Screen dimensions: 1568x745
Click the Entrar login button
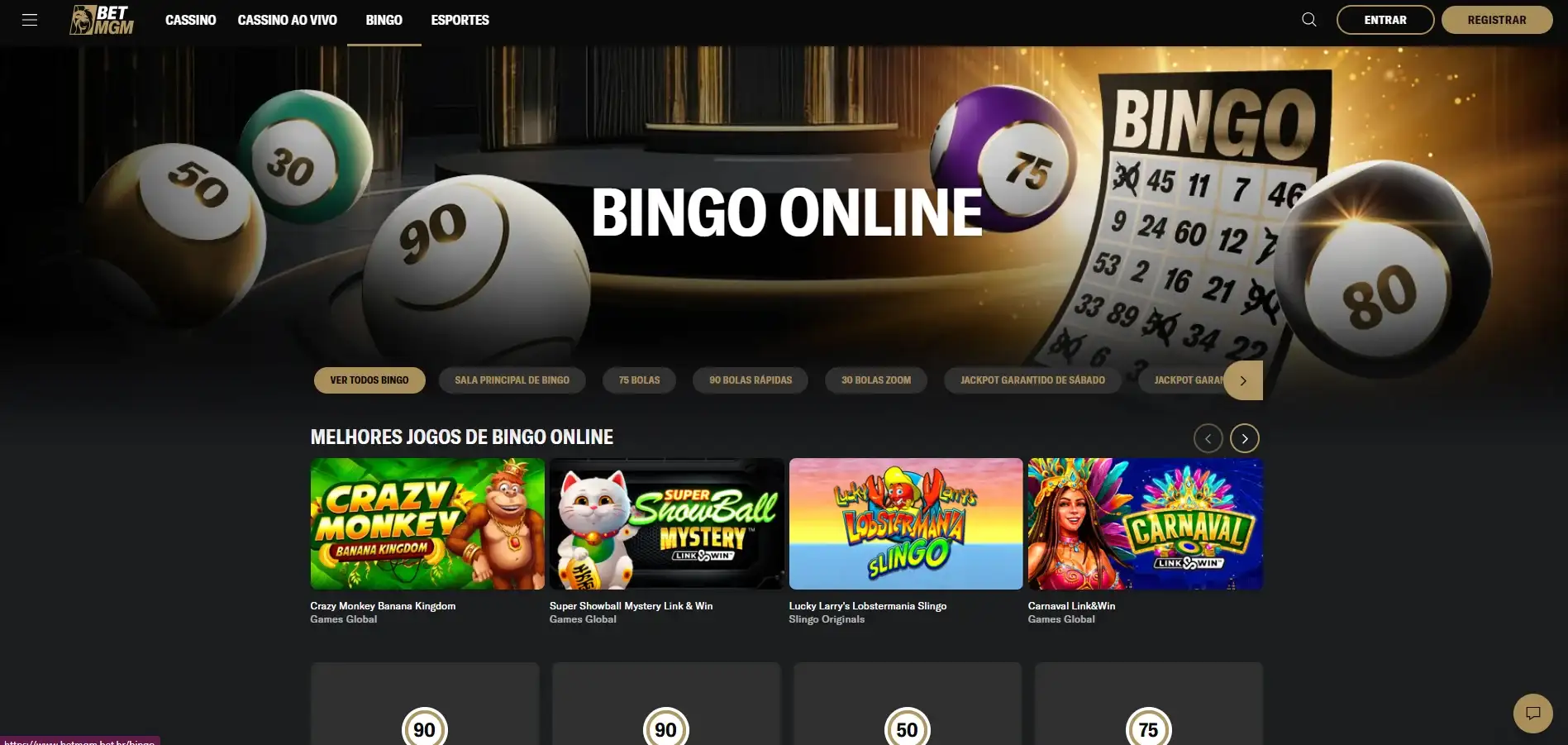pos(1385,20)
